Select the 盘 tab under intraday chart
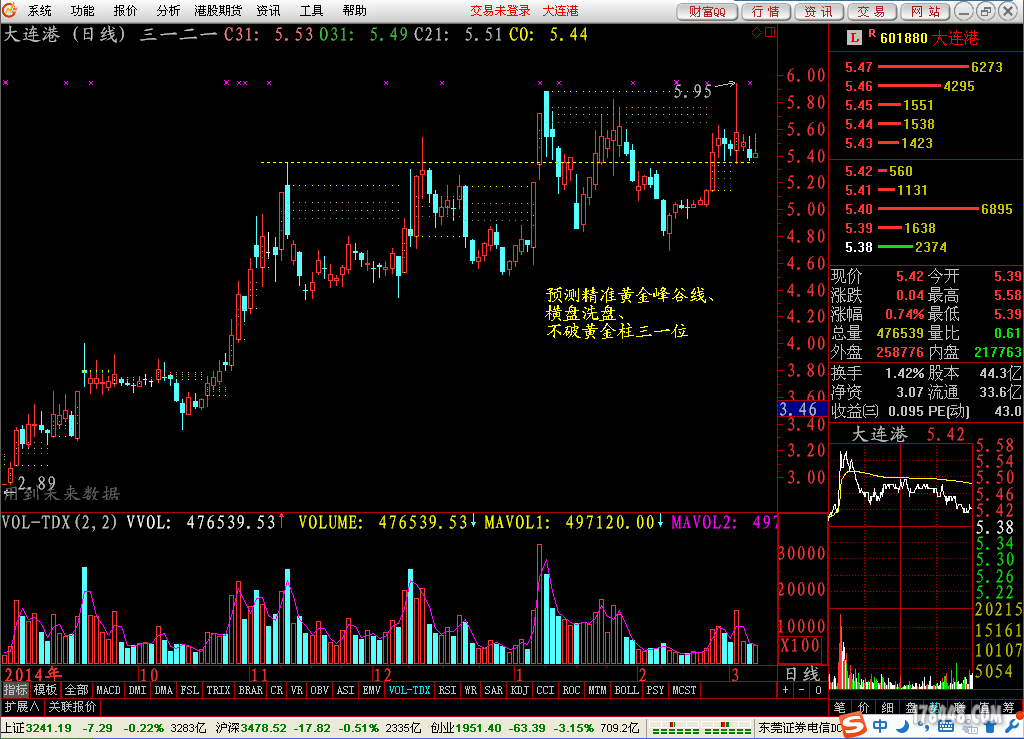Viewport: 1024px width, 739px height. point(911,707)
